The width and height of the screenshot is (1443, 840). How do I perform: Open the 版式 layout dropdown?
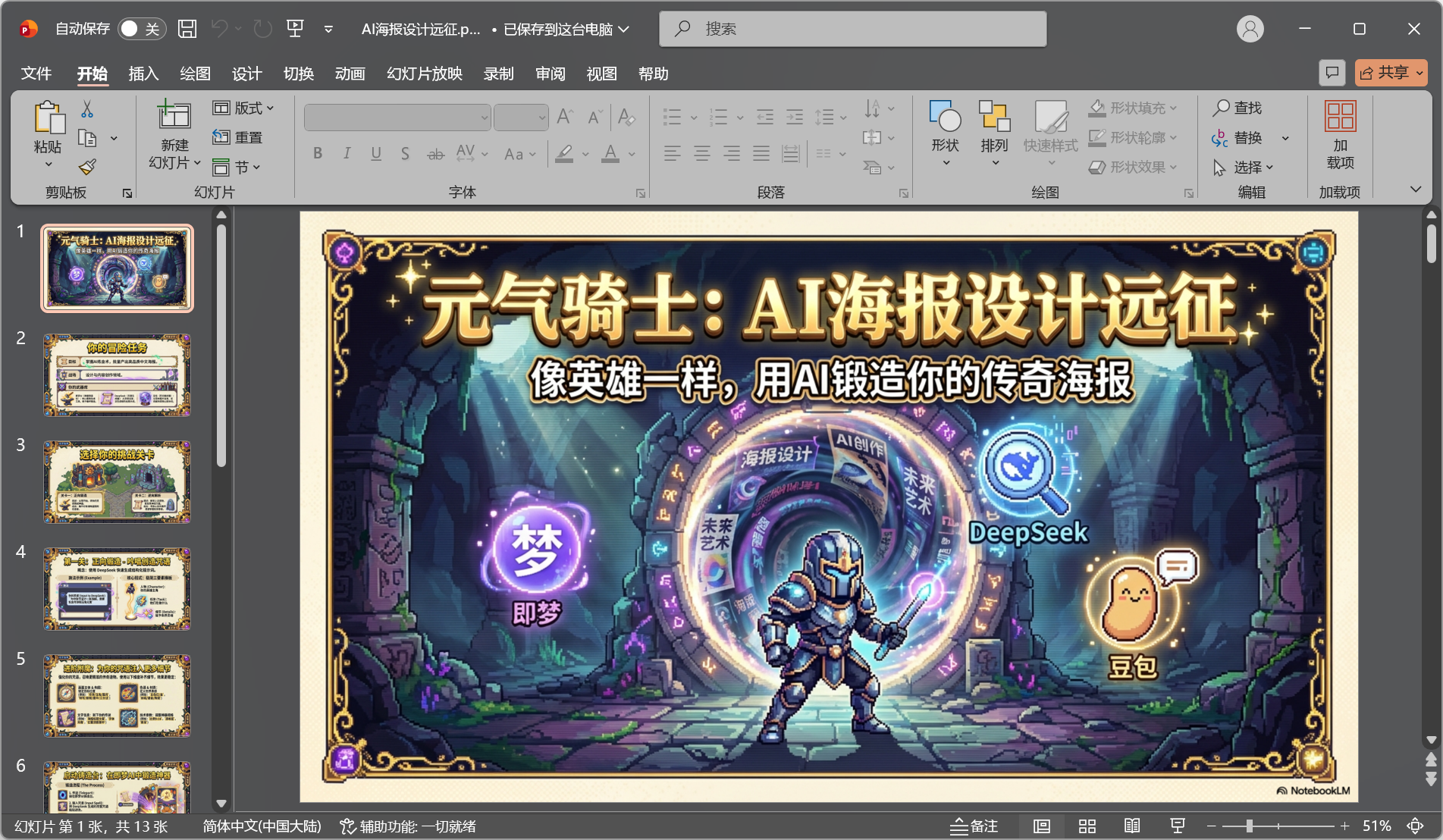point(243,108)
